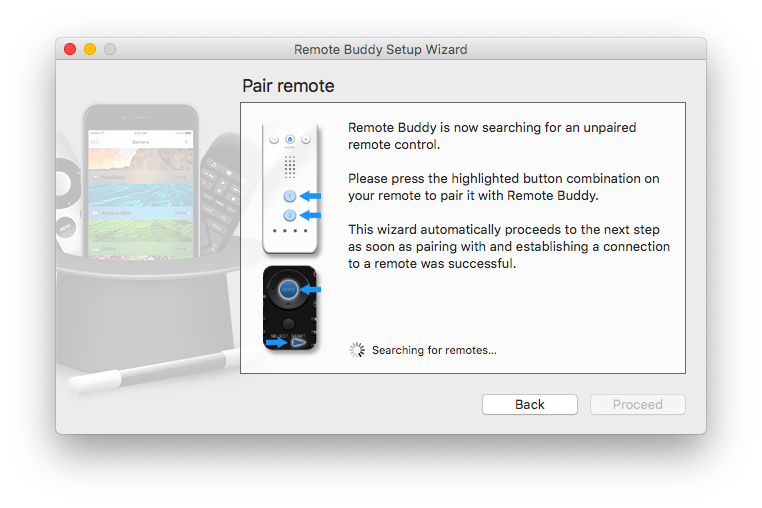Click the Archive Mini row on the phone image

[141, 213]
